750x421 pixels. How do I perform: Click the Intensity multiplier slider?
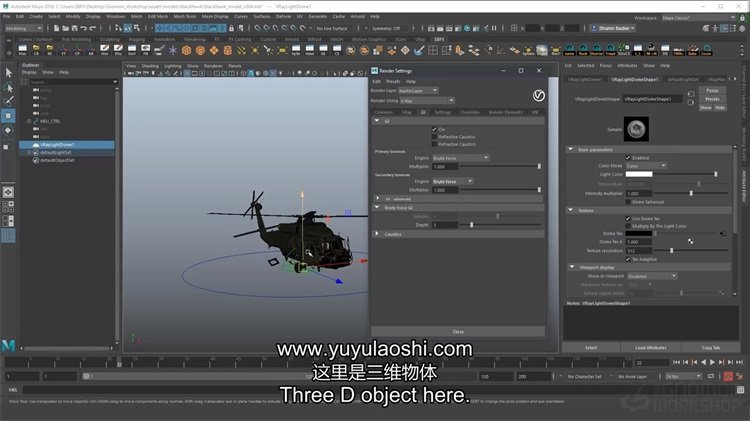click(691, 193)
